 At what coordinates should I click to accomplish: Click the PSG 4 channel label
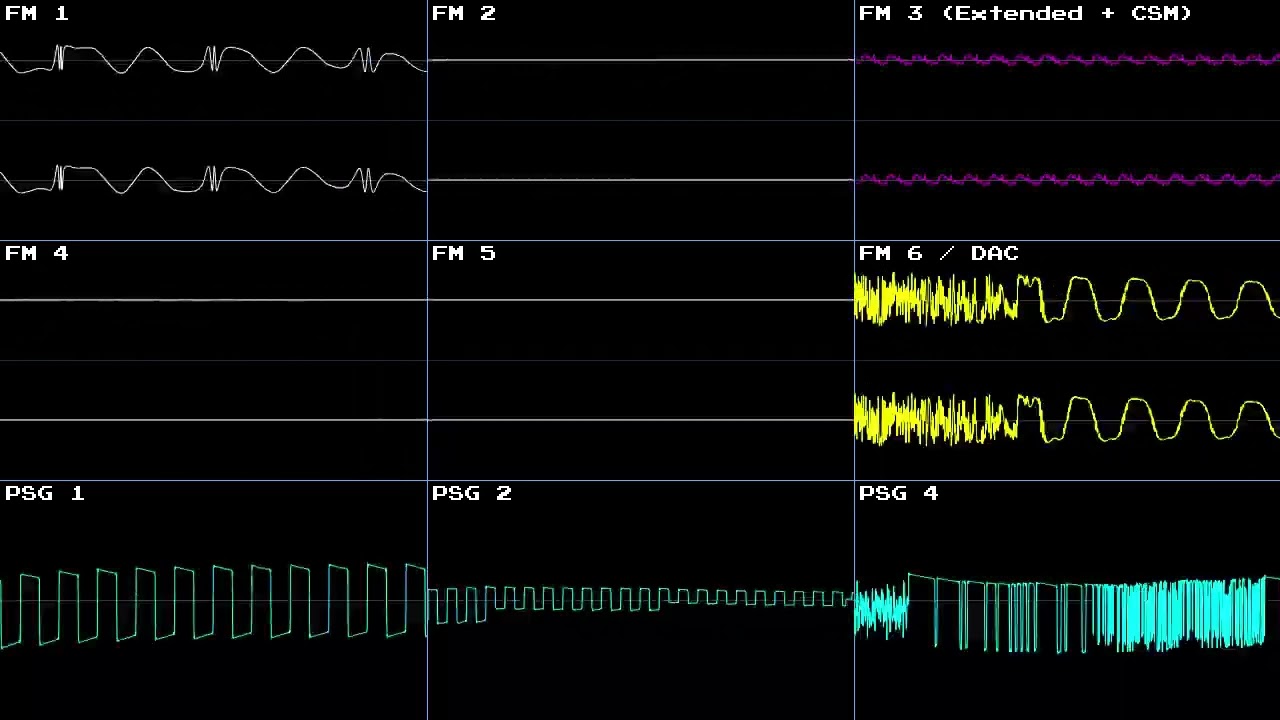(x=899, y=493)
